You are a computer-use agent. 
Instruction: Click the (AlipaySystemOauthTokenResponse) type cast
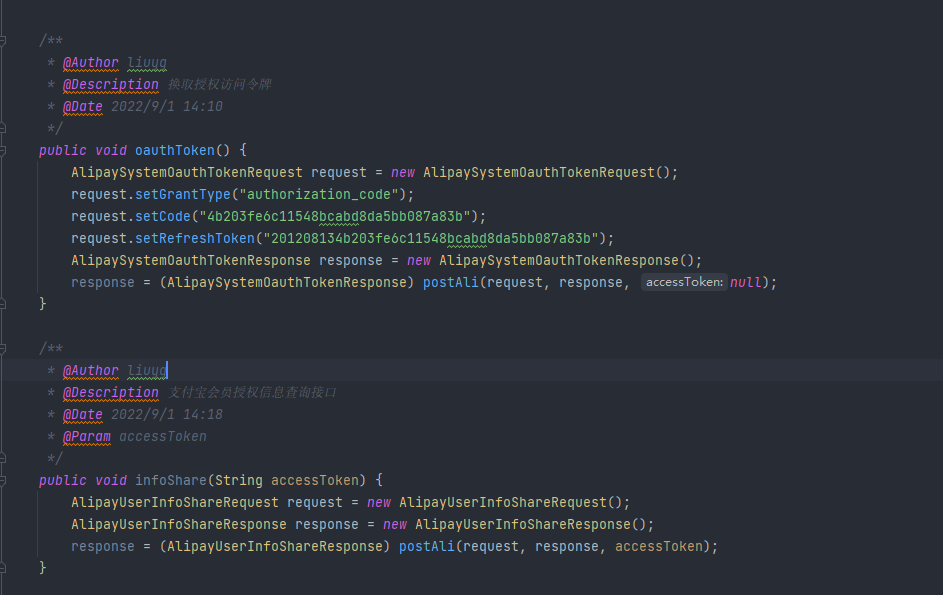(287, 282)
